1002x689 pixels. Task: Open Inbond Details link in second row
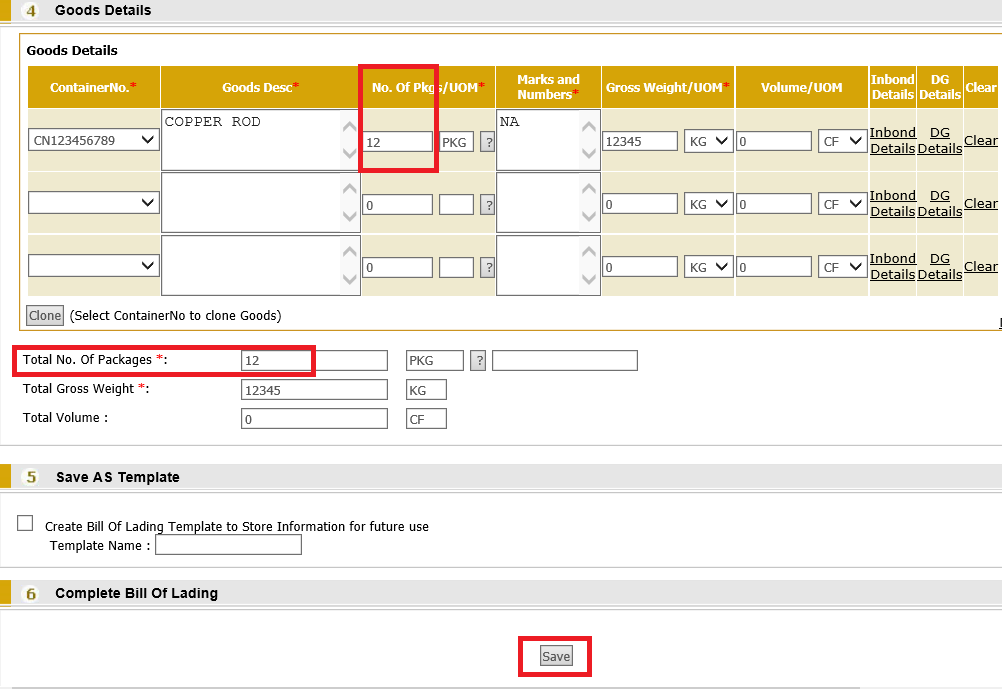893,203
